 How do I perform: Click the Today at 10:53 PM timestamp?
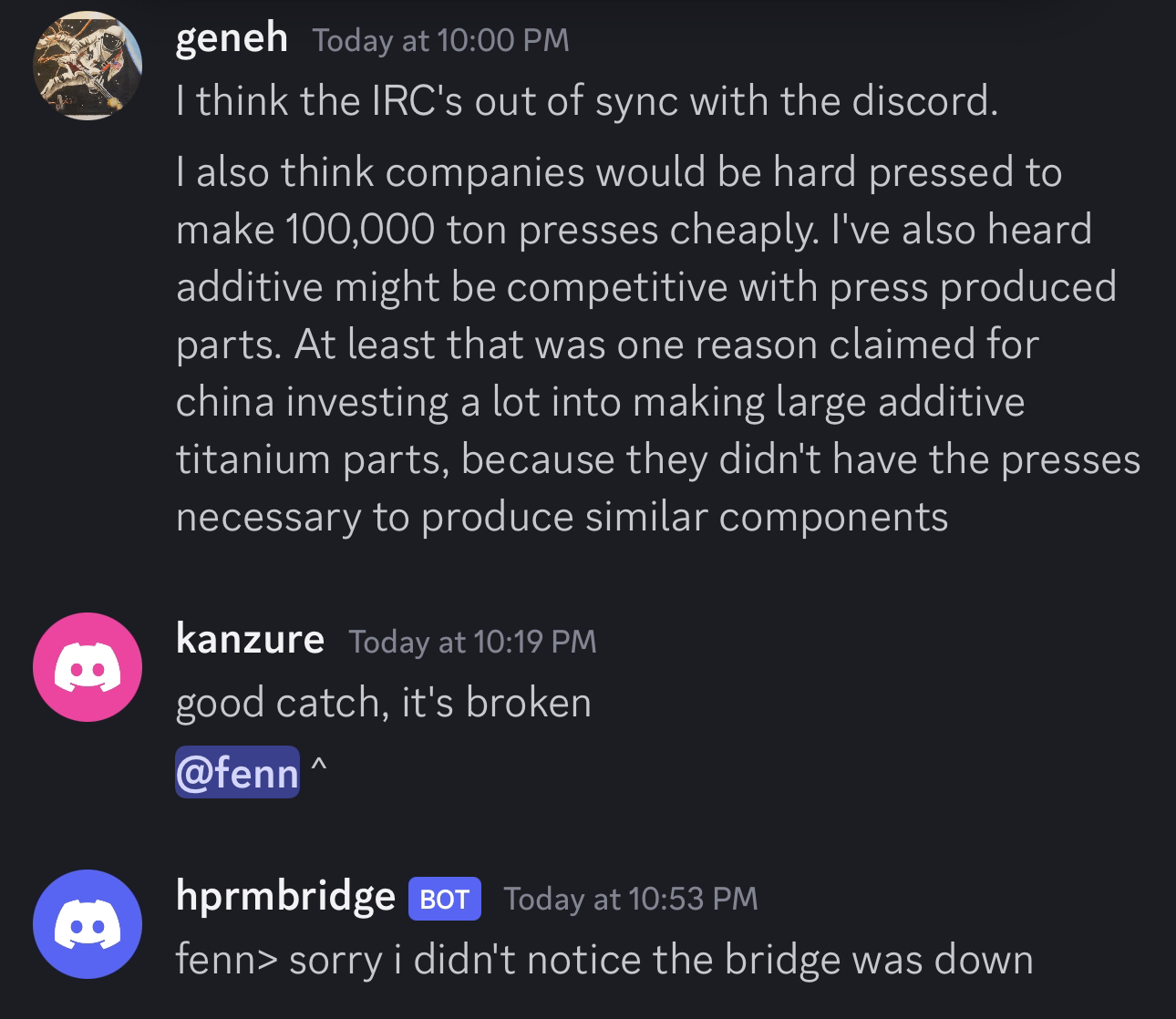click(x=631, y=899)
